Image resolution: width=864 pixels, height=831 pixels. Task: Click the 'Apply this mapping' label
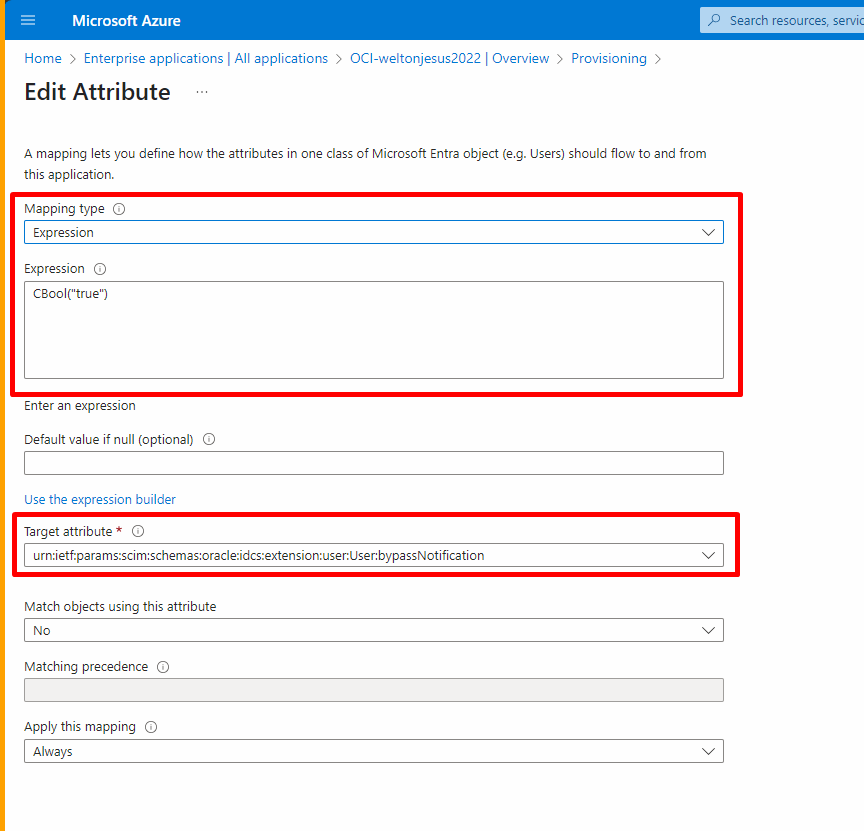(x=80, y=727)
